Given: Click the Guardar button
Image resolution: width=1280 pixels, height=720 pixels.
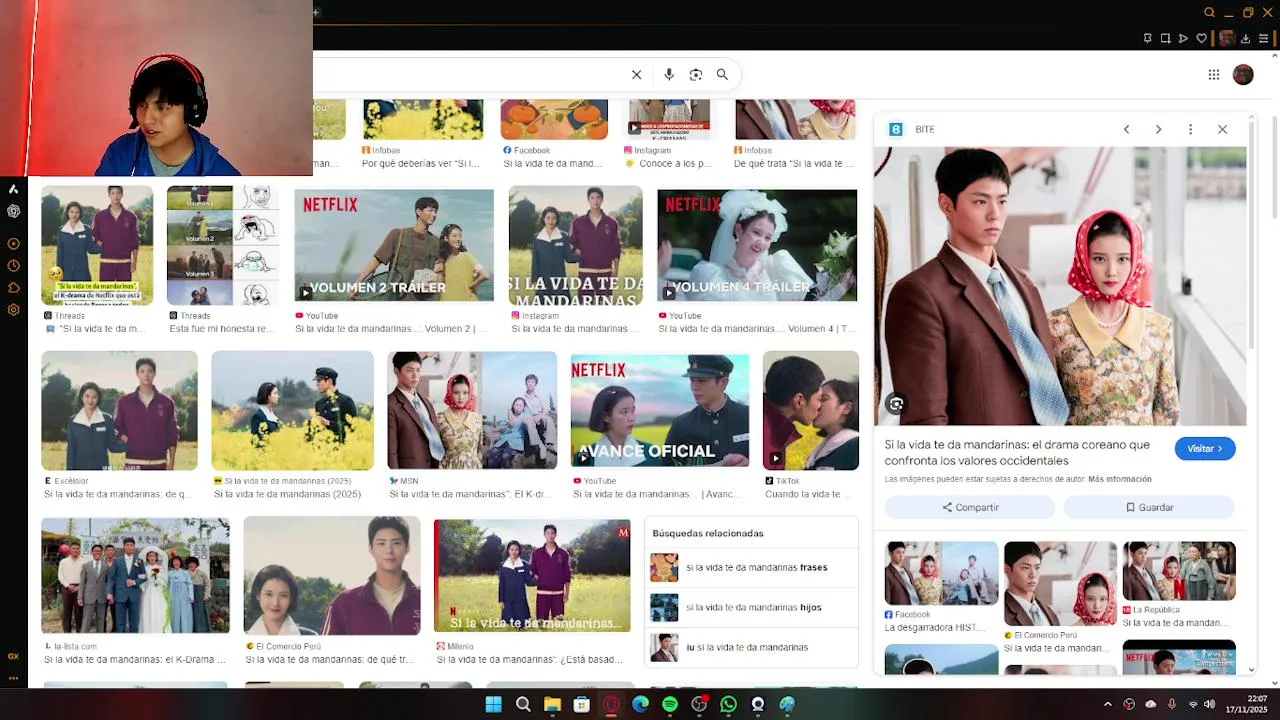Looking at the screenshot, I should [1149, 507].
